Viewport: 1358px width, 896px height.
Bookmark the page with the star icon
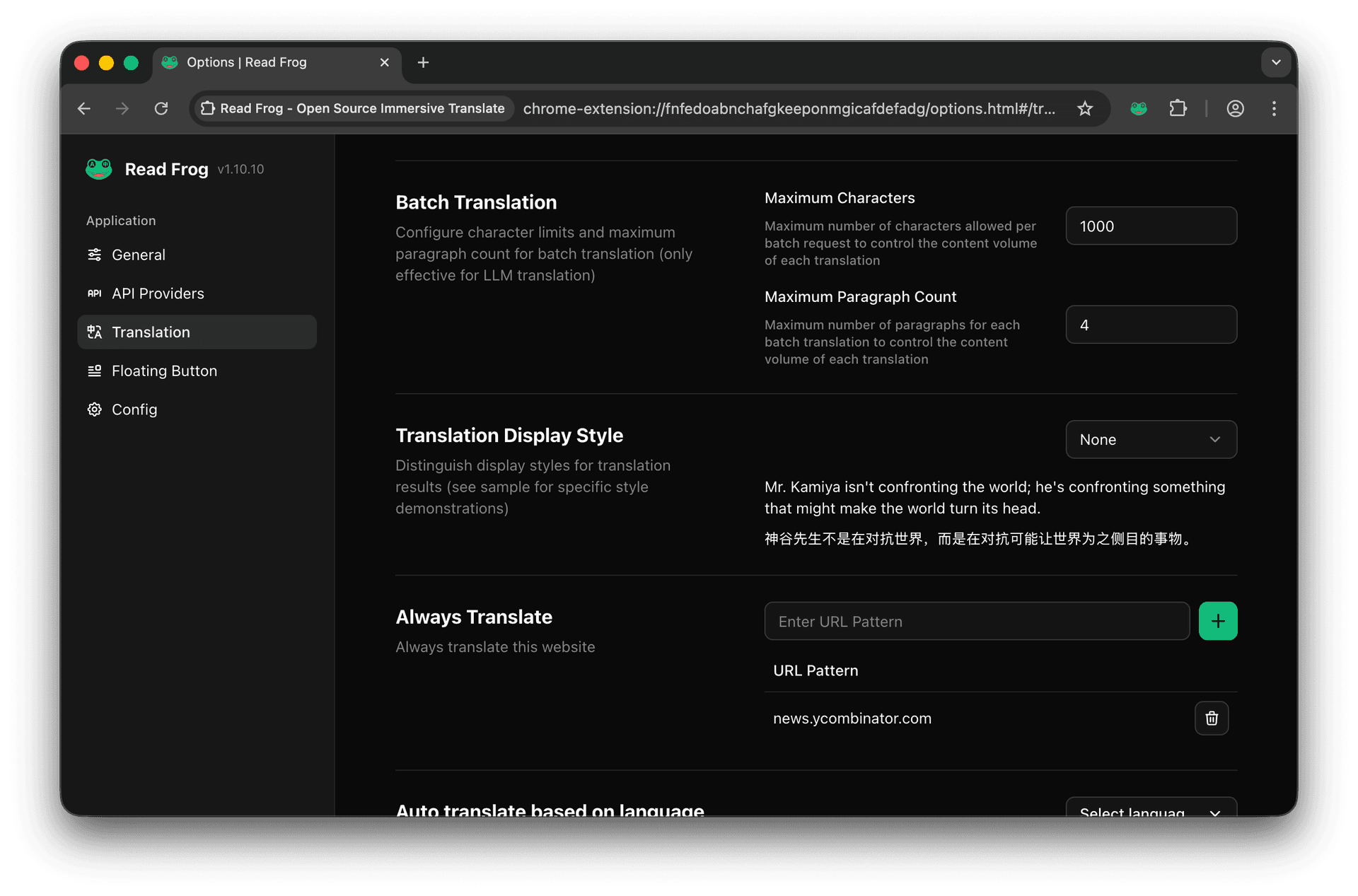[1084, 108]
